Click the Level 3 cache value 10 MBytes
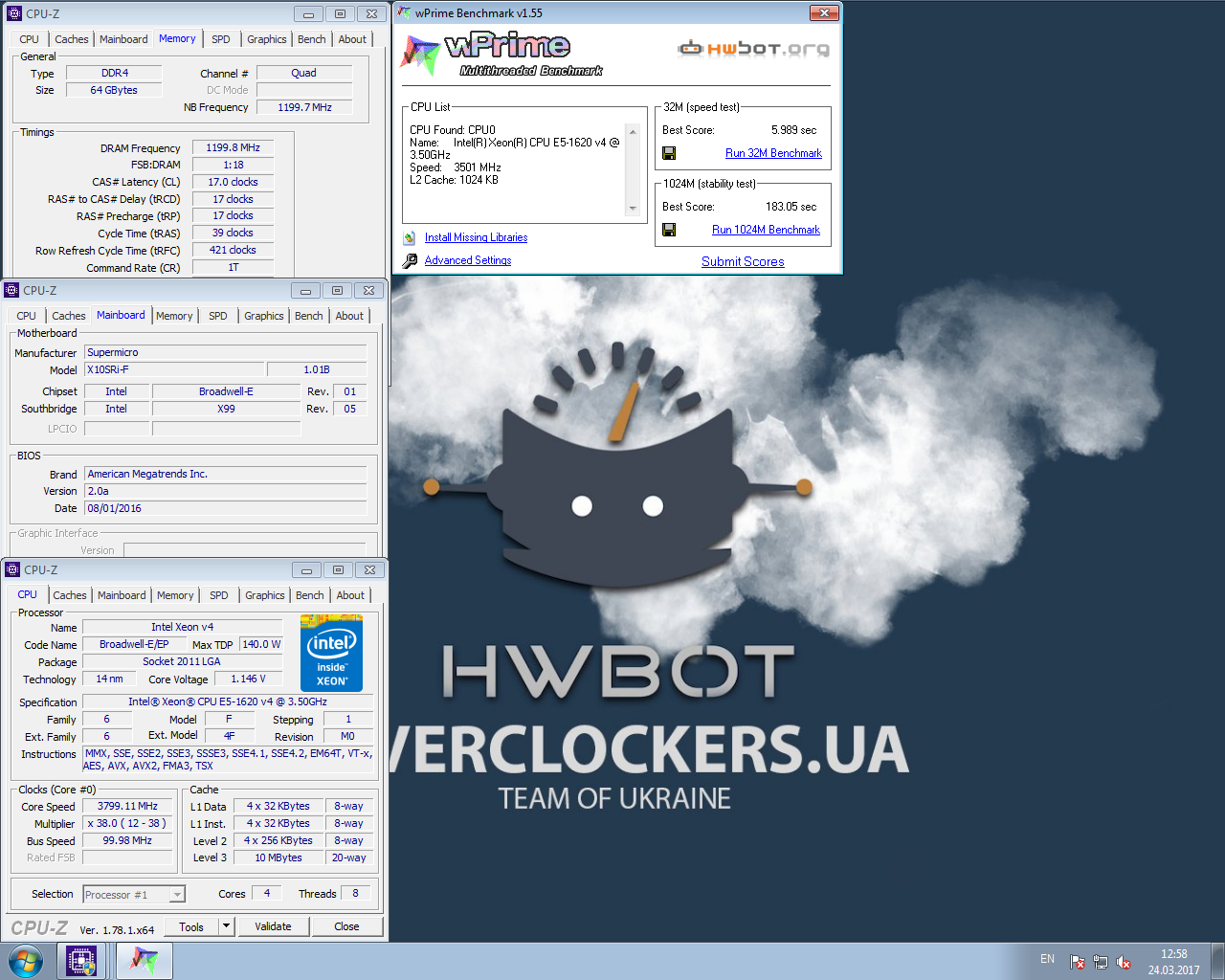The width and height of the screenshot is (1225, 980). (278, 857)
